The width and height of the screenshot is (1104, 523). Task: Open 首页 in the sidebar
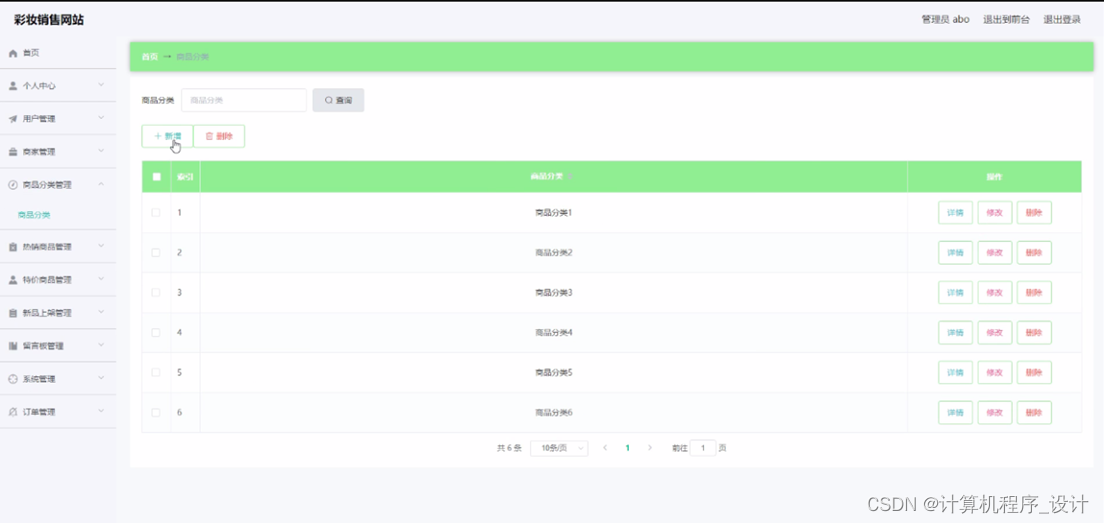point(31,53)
